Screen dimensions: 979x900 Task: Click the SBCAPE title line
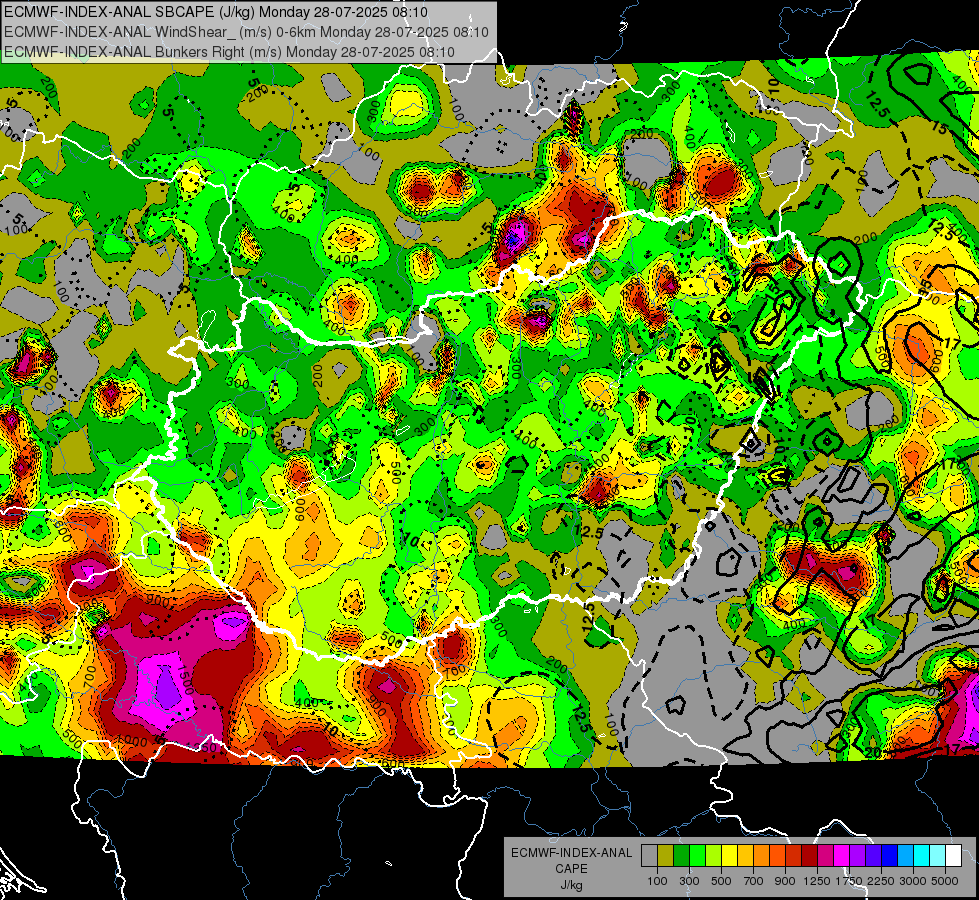(x=215, y=12)
